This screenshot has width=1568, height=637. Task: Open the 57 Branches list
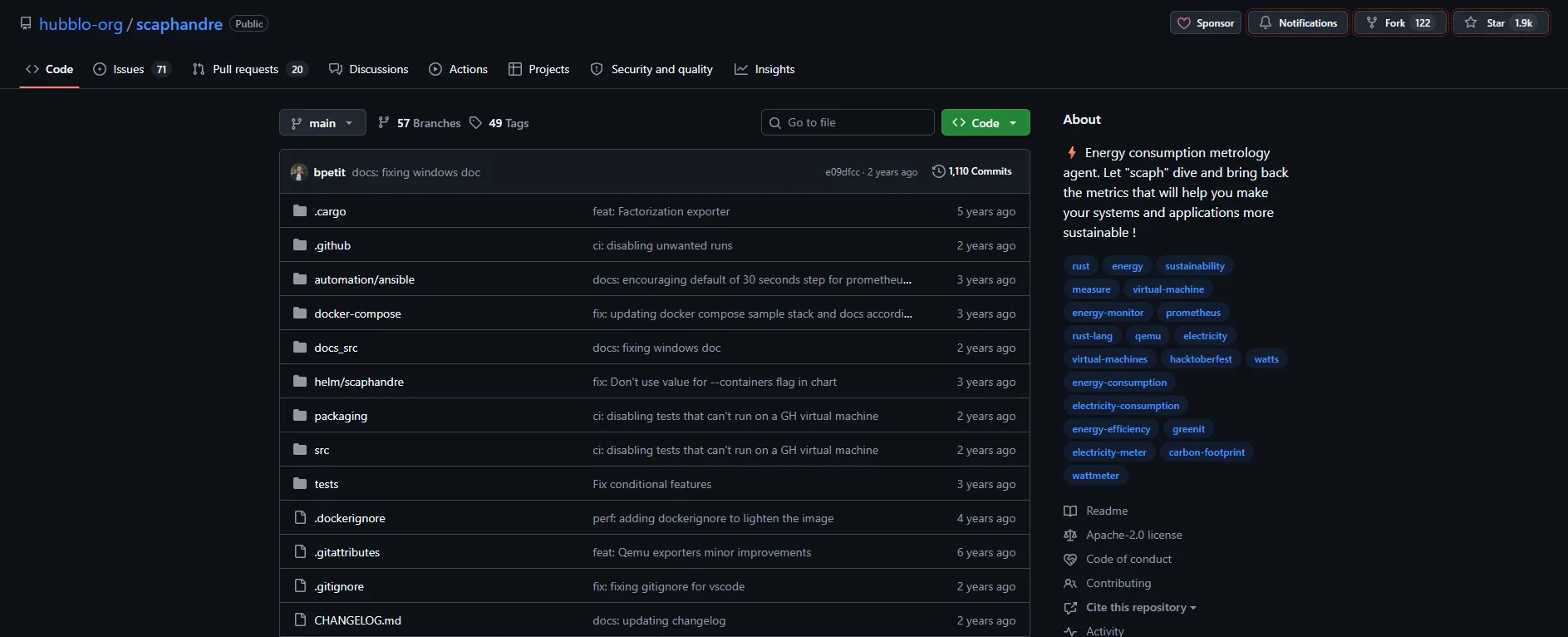pos(420,123)
